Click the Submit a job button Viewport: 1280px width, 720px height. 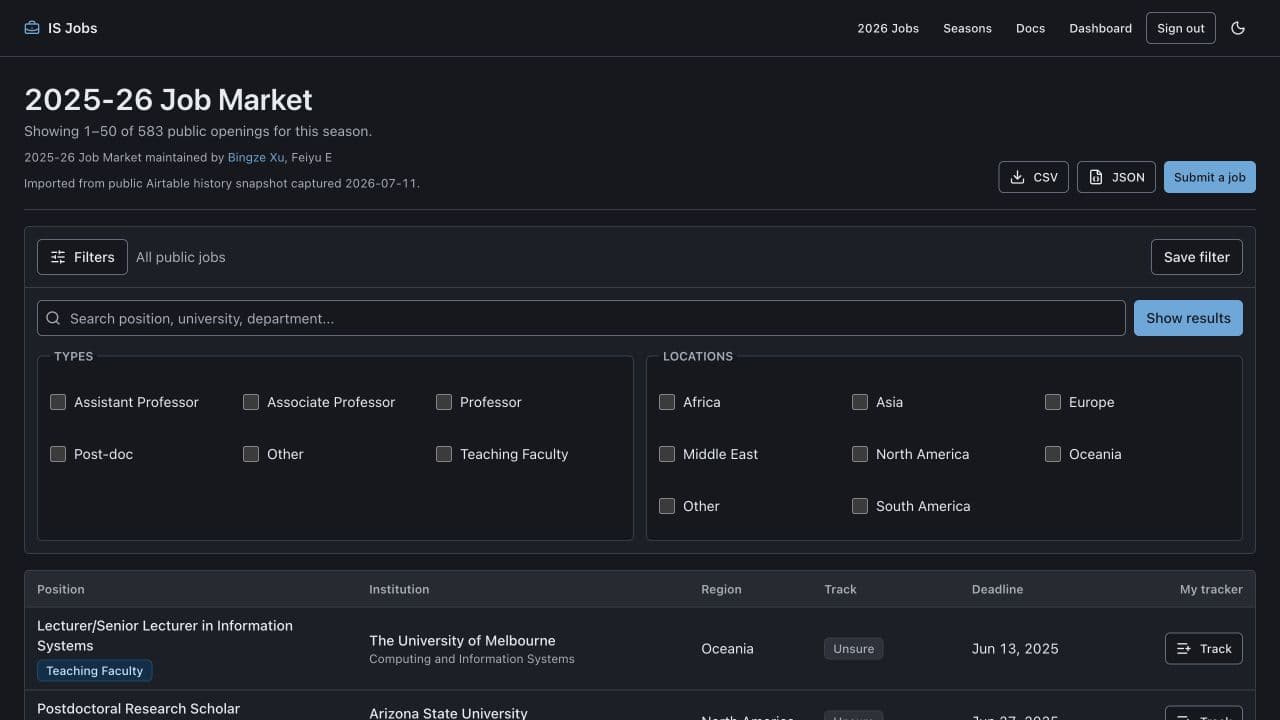tap(1210, 177)
